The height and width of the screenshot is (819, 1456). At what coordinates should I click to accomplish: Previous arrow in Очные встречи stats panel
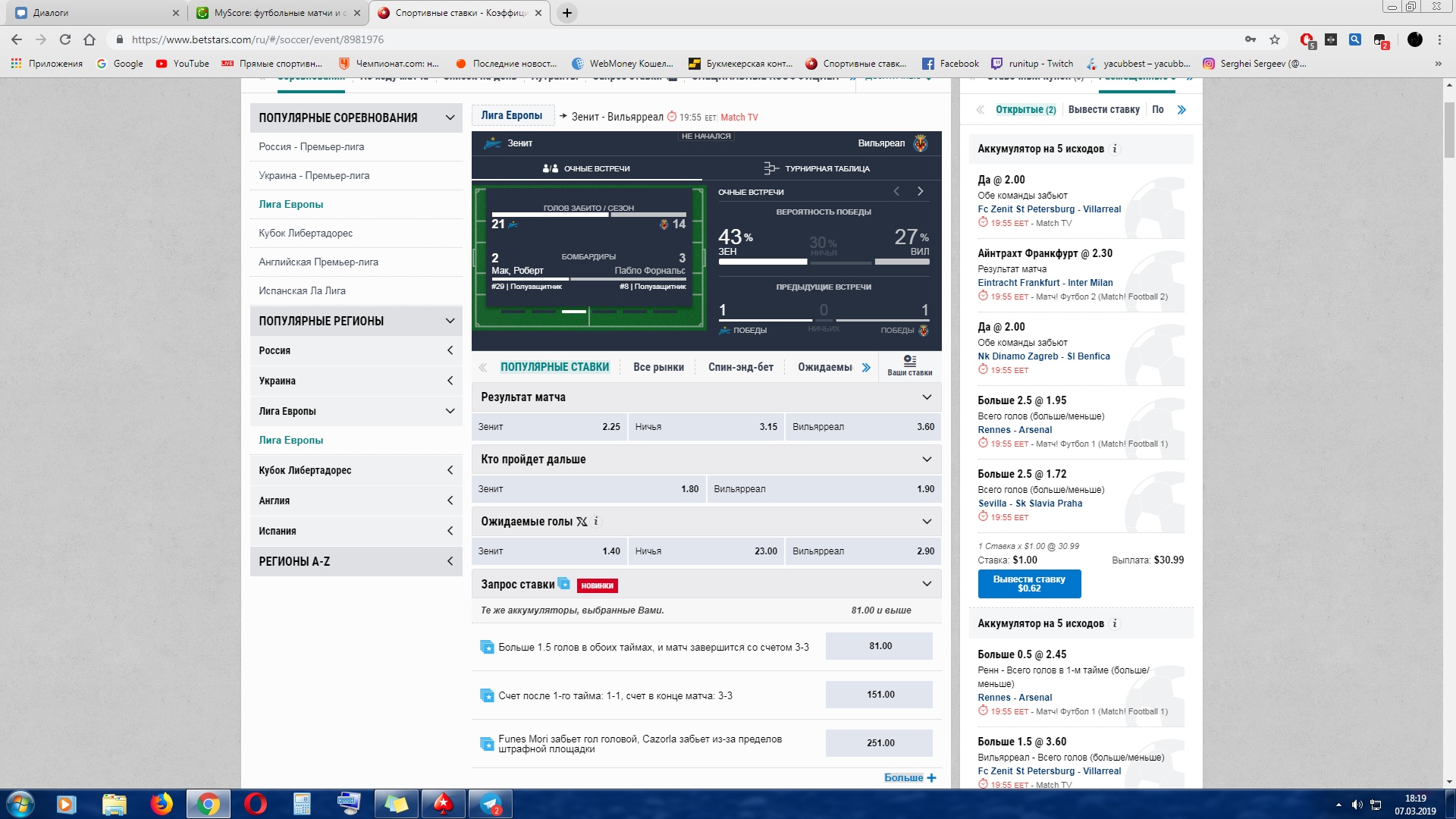click(x=896, y=192)
